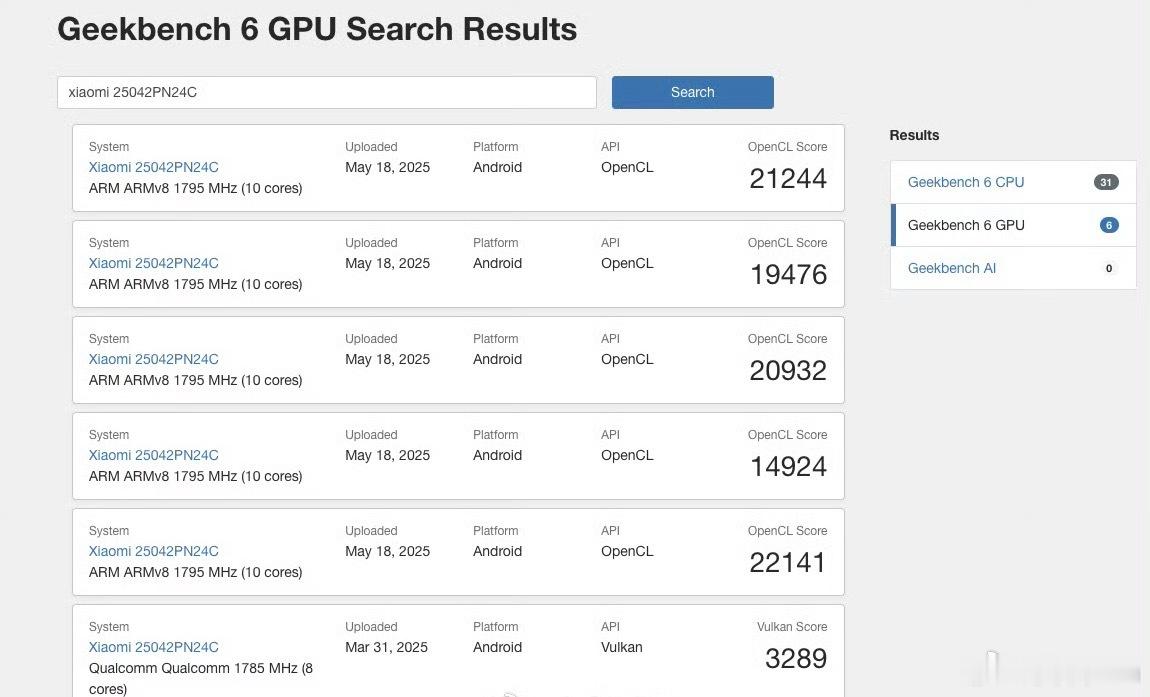This screenshot has height=697, width=1150.
Task: Open Xiaomi 25042PN24C link scoring 20932
Action: coord(153,359)
